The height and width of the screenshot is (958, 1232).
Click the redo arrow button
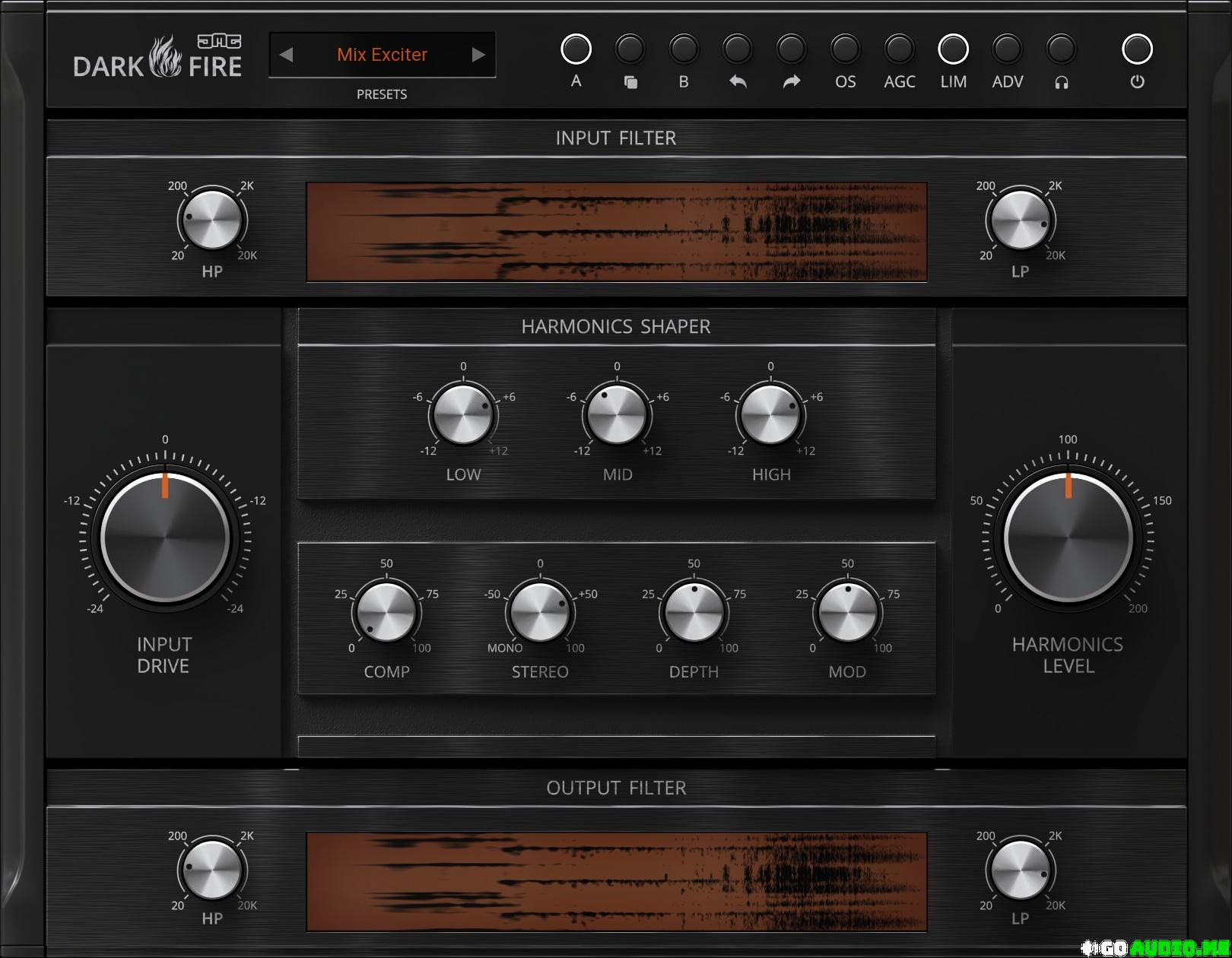click(x=791, y=49)
